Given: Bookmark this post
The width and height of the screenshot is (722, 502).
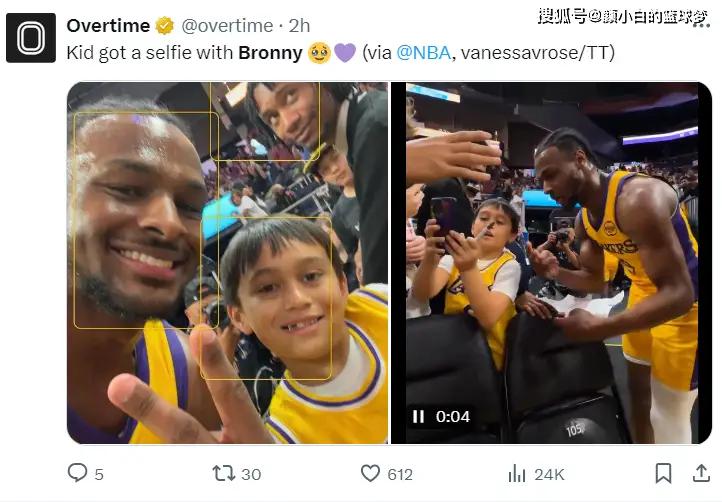Looking at the screenshot, I should click(663, 473).
